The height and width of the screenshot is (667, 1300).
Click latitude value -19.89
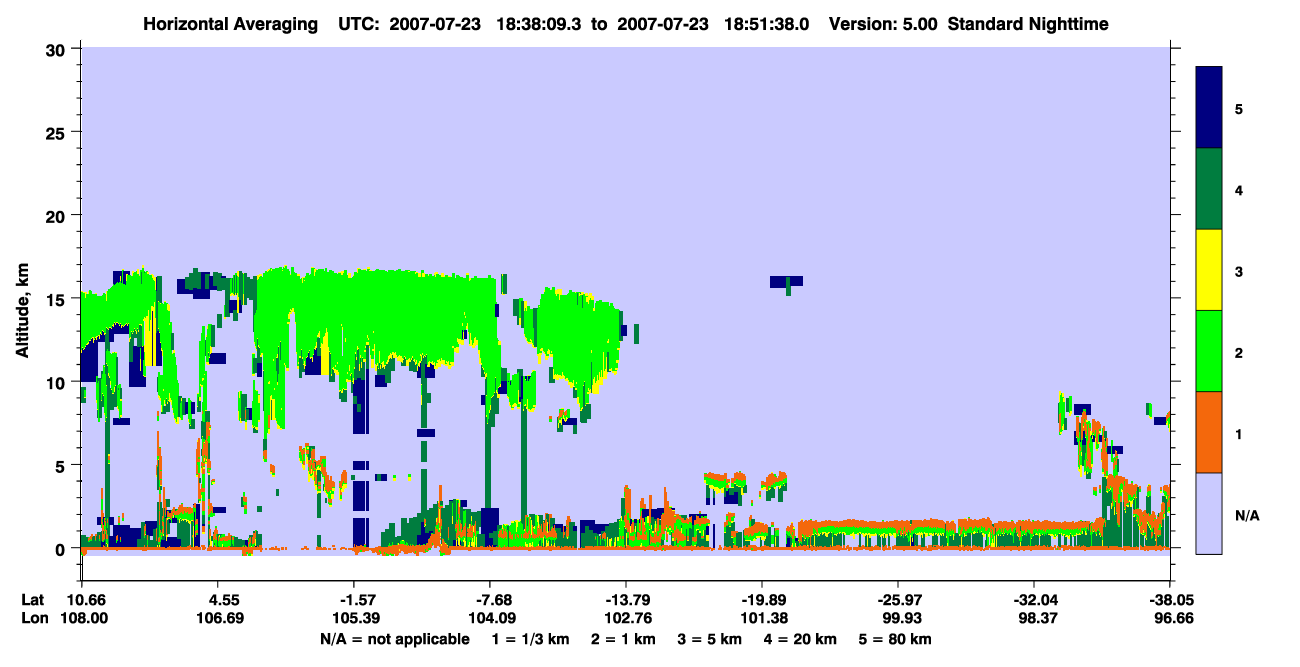(x=762, y=600)
